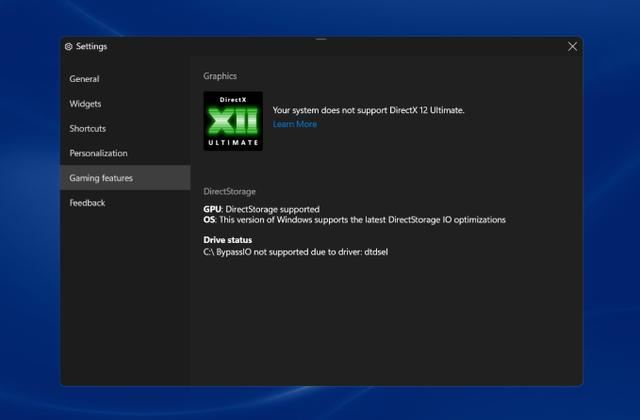Click the Drive status label
Viewport: 640px width, 420px height.
point(227,240)
